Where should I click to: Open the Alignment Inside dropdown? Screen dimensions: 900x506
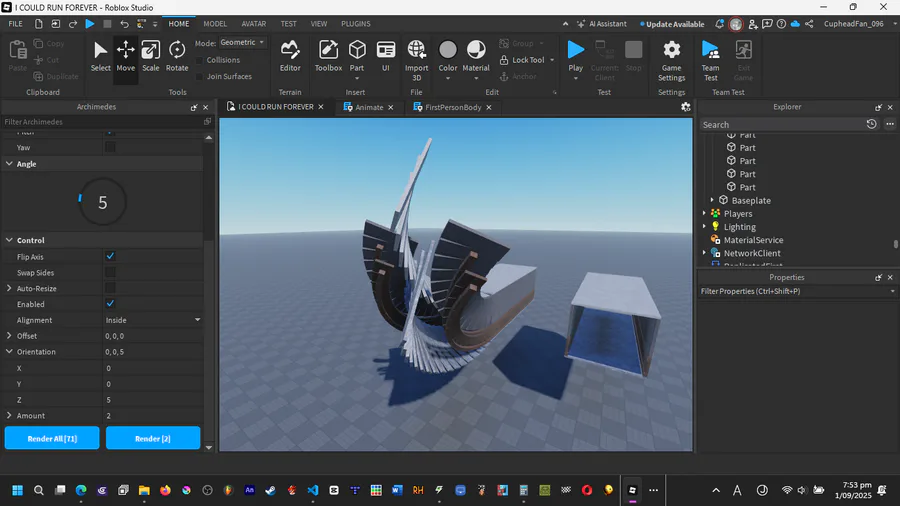pyautogui.click(x=153, y=320)
